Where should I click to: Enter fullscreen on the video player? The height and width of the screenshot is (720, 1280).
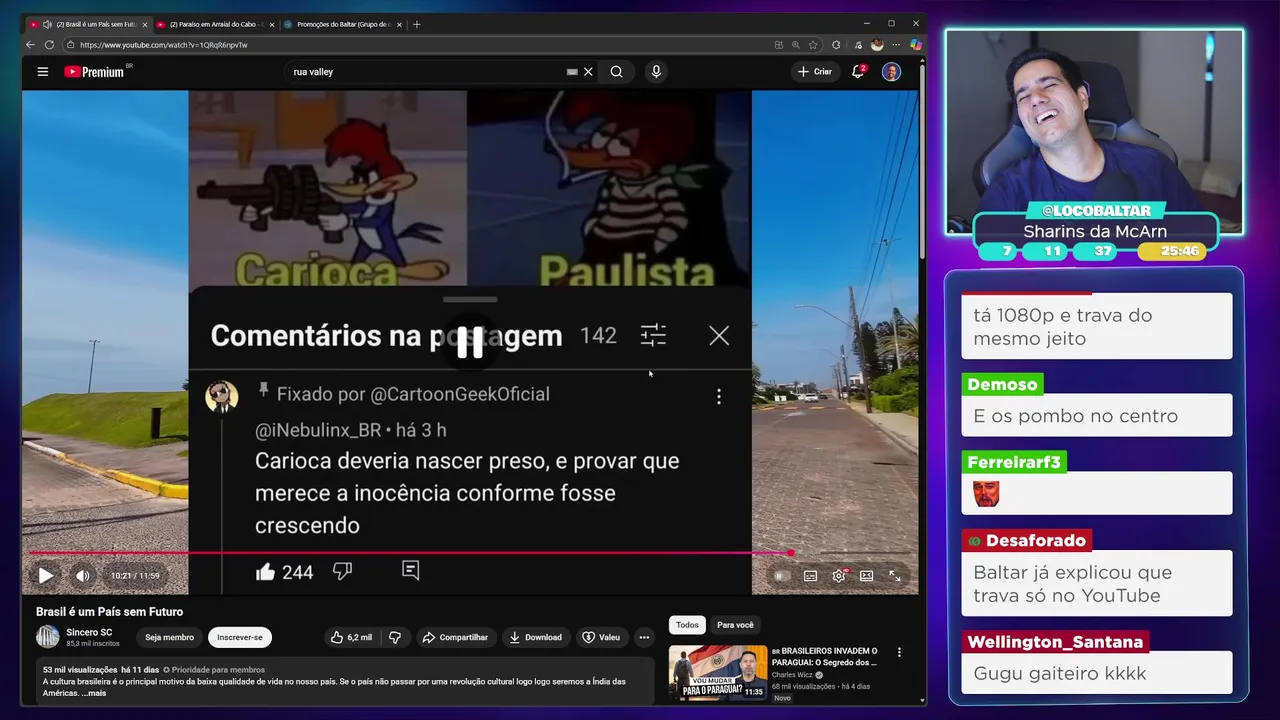point(895,576)
